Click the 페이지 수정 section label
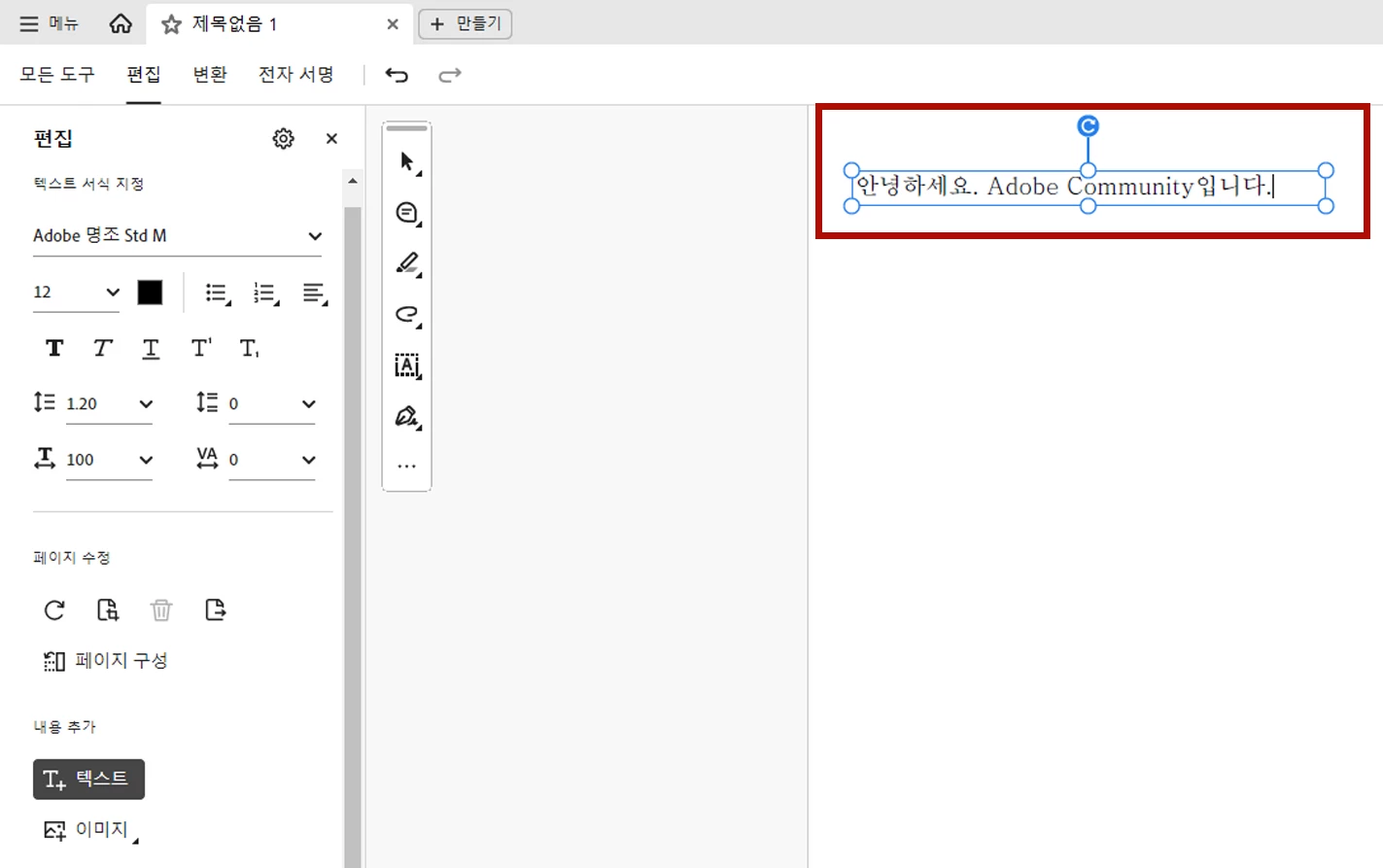Image resolution: width=1383 pixels, height=868 pixels. [72, 558]
